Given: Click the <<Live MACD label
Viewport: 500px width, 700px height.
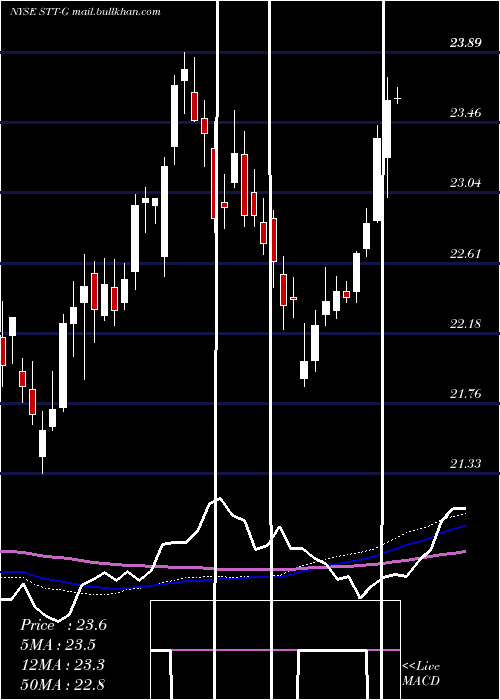Looking at the screenshot, I should pos(421,674).
